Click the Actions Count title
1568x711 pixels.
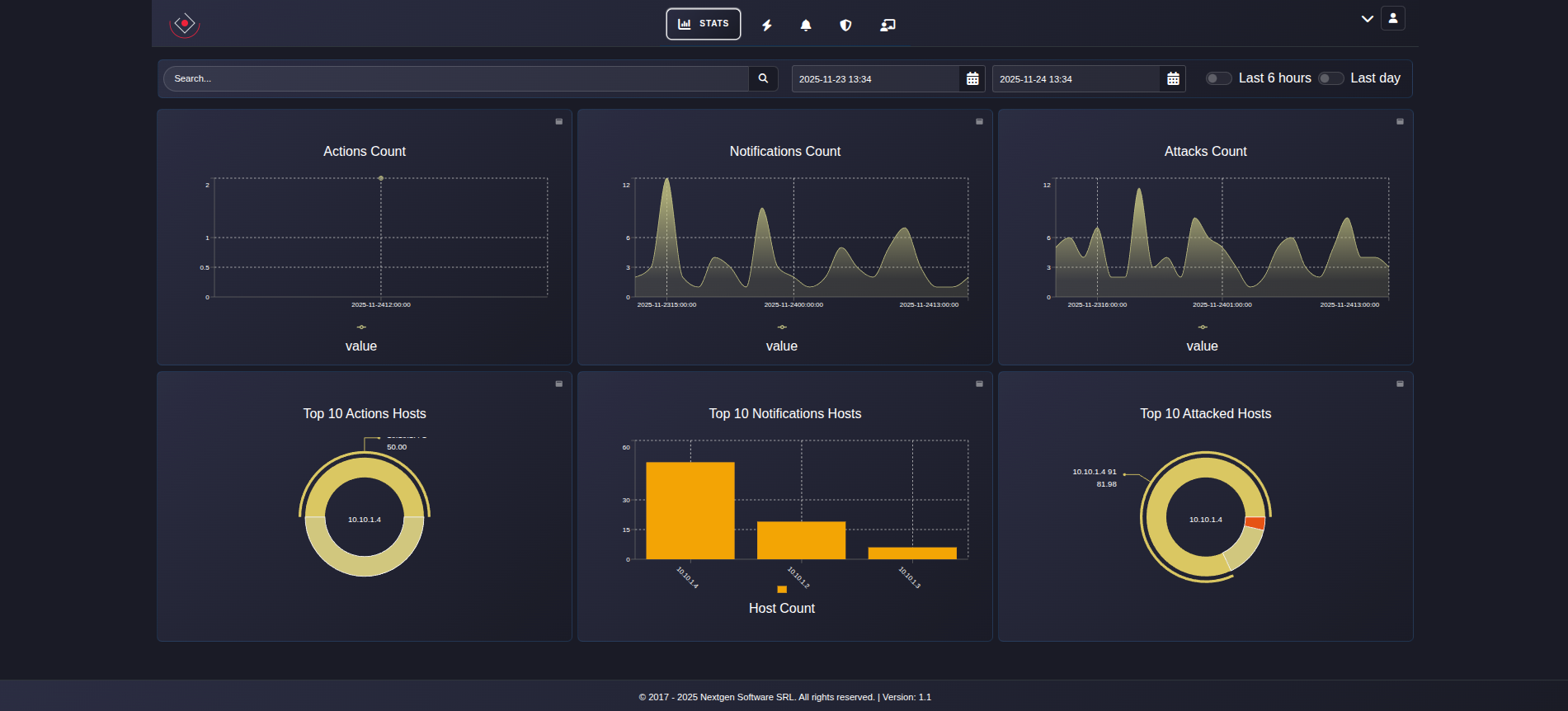click(x=365, y=151)
